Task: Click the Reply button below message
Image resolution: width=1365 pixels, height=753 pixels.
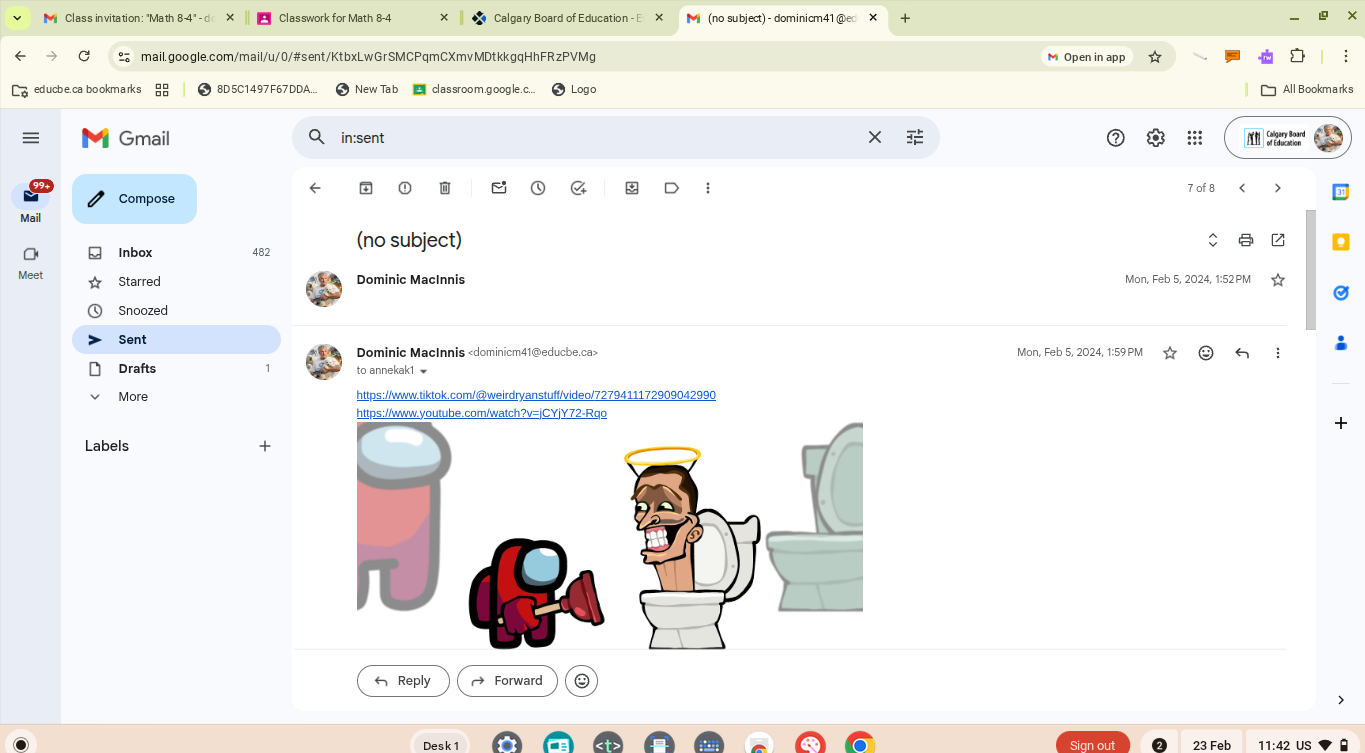Action: click(403, 681)
